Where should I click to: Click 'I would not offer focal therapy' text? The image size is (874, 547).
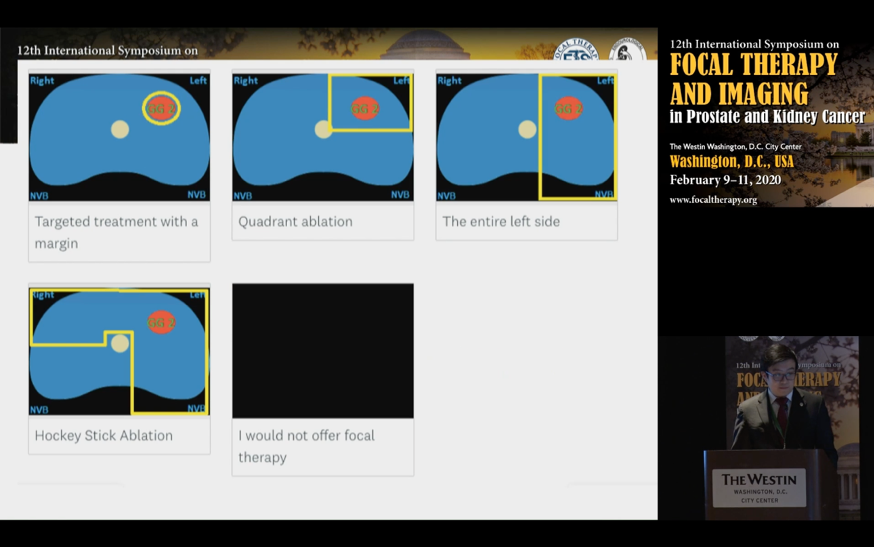pyautogui.click(x=307, y=446)
